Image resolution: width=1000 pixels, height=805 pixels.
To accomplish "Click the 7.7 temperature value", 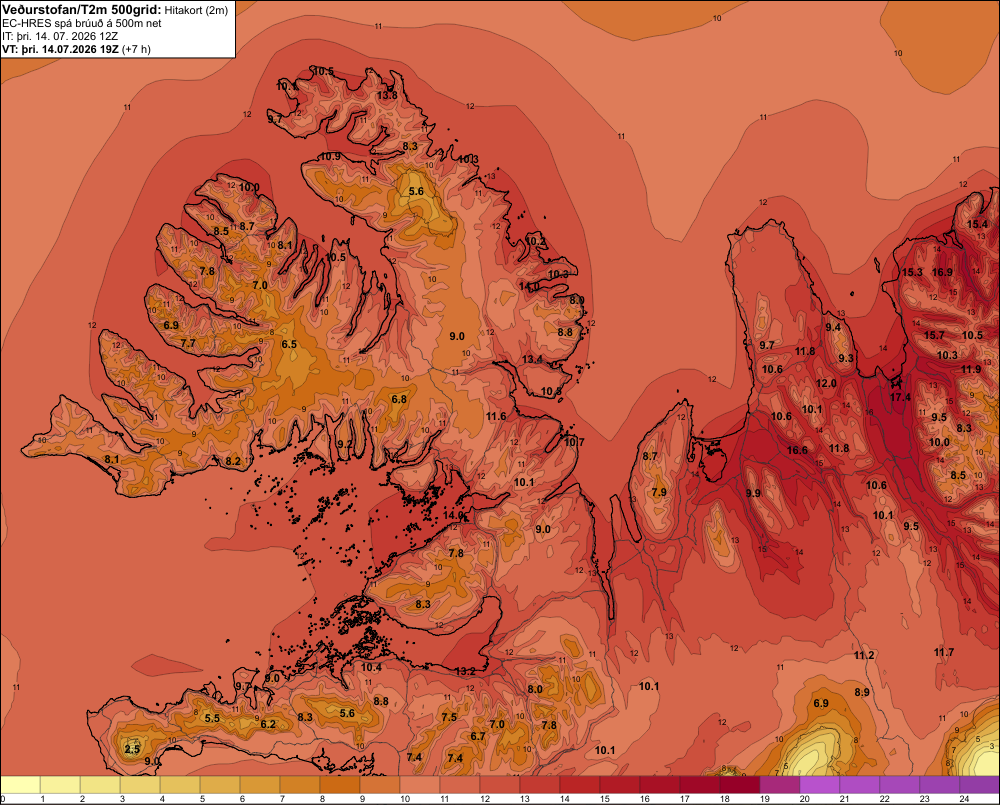I will point(188,343).
